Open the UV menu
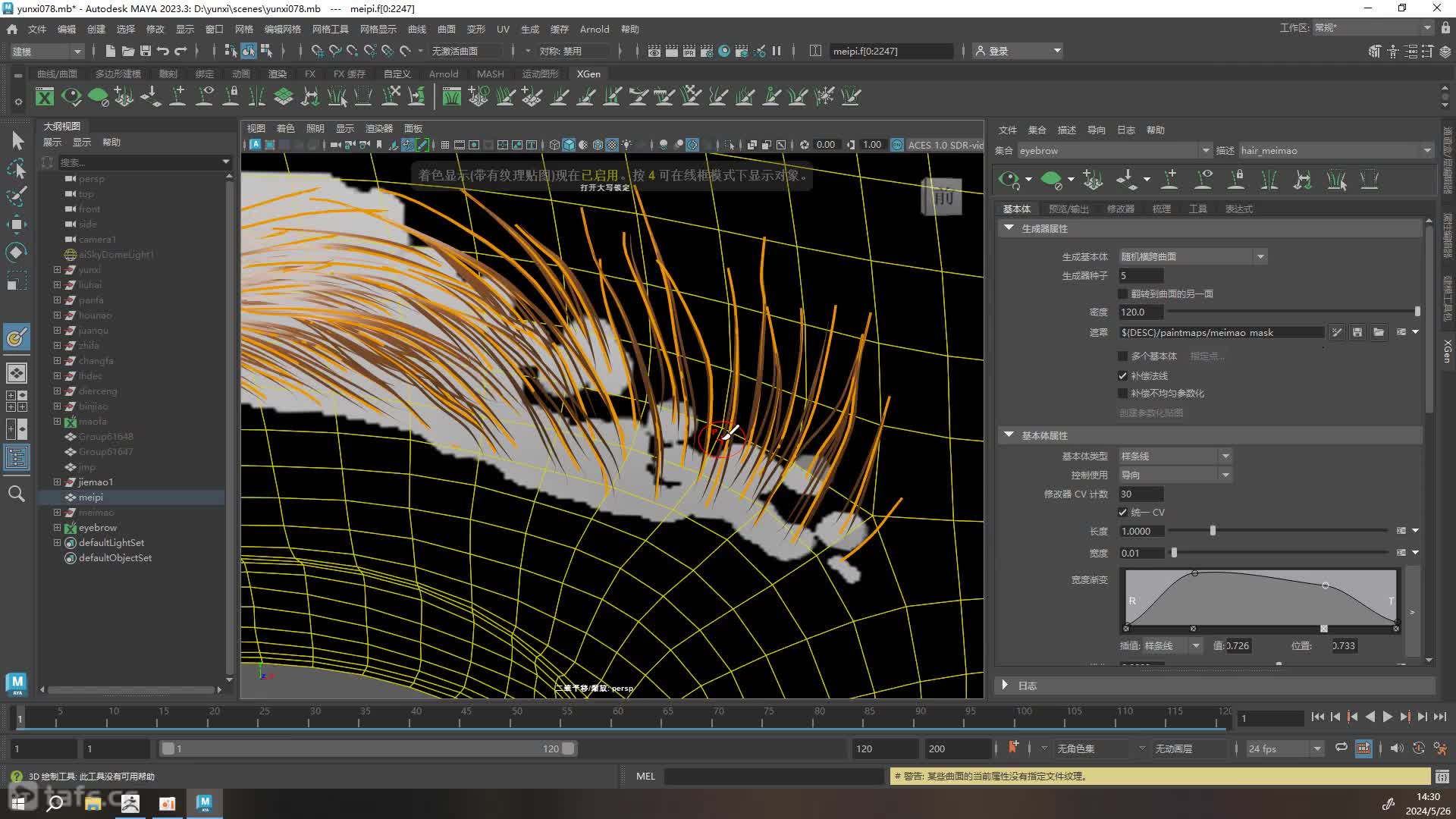This screenshot has width=1456, height=819. click(503, 29)
